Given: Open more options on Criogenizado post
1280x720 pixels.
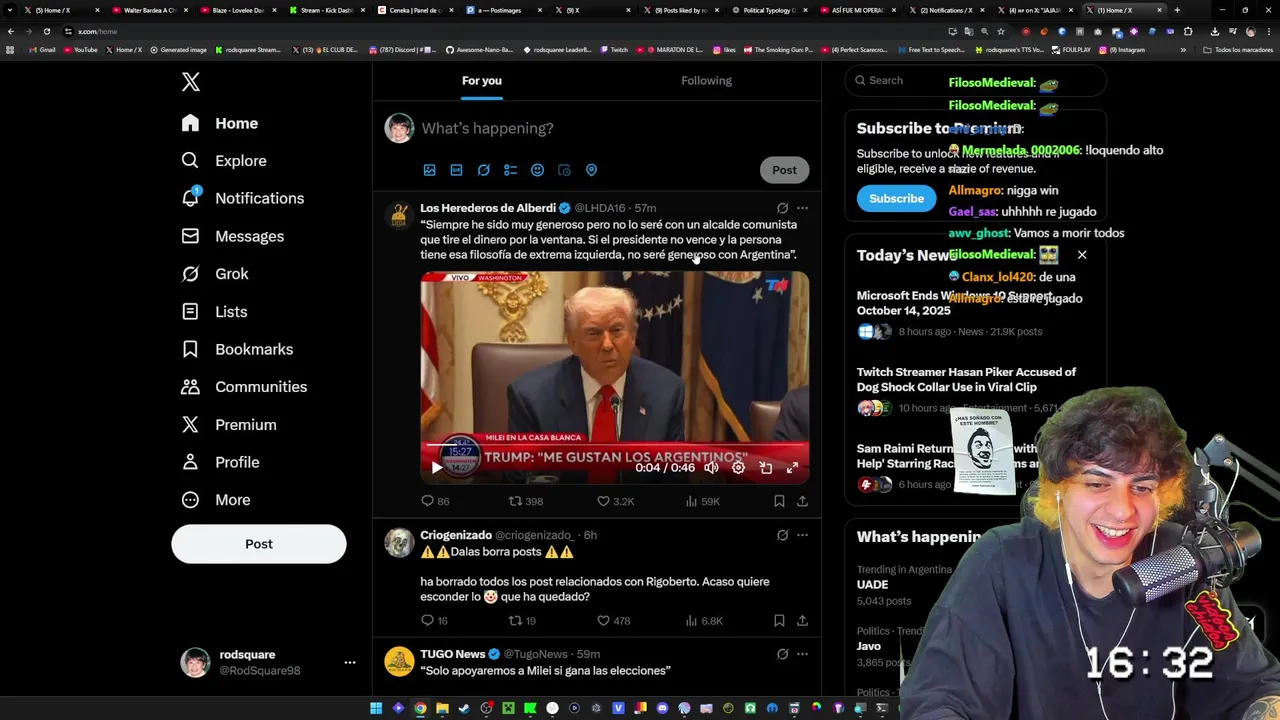Looking at the screenshot, I should tap(802, 535).
